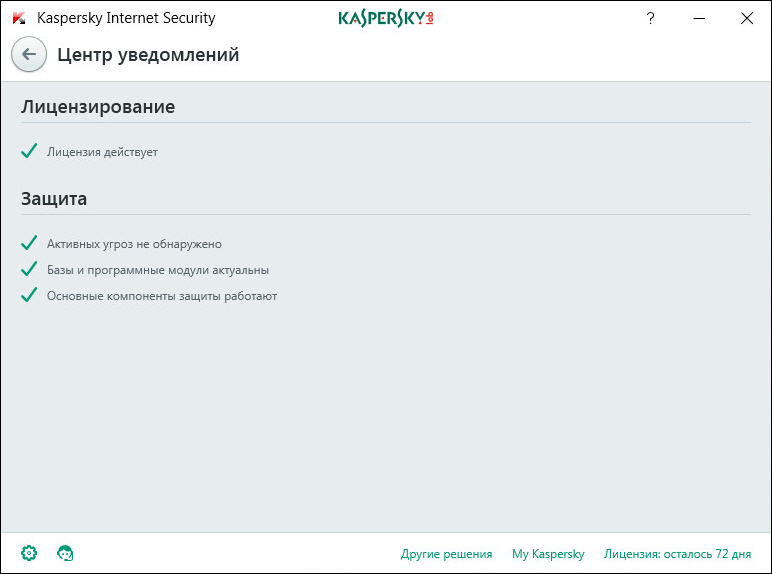This screenshot has height=574, width=772.
Task: Select Основные компоненты защиты работают entry
Action: [162, 296]
